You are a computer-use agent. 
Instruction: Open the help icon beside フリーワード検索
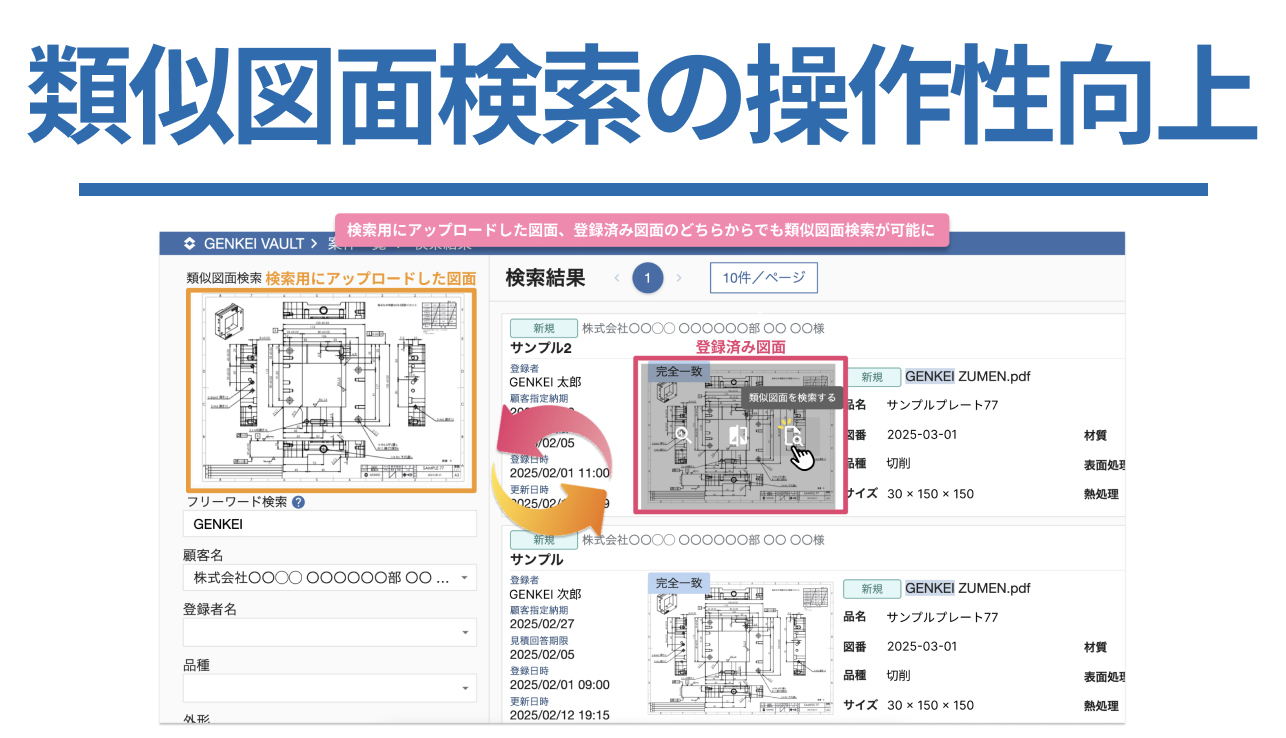(298, 501)
